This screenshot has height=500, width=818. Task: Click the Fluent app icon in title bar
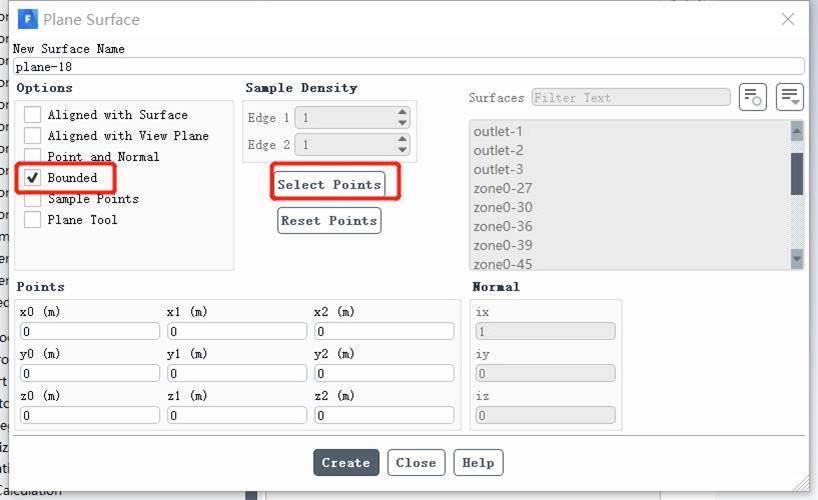28,20
